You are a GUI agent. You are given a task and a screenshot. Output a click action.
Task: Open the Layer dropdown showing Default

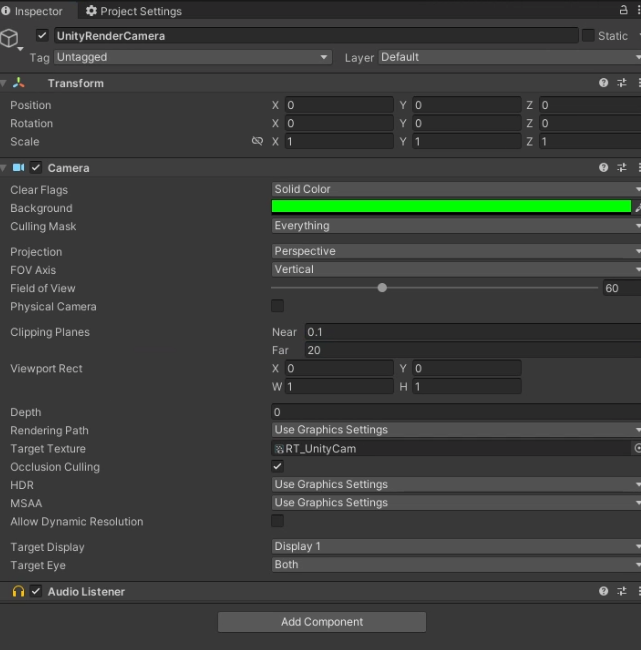[x=510, y=57]
